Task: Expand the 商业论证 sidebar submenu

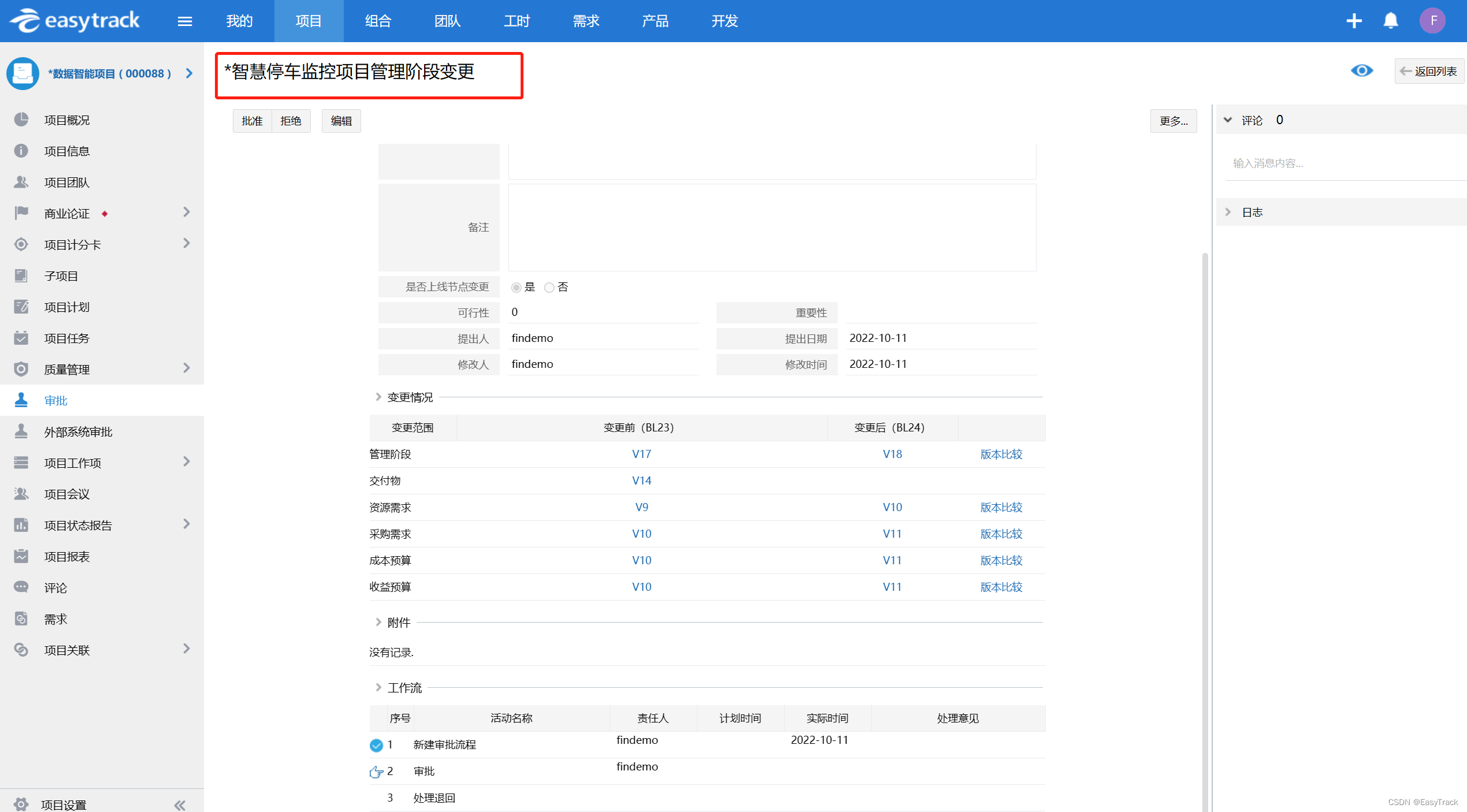Action: pyautogui.click(x=186, y=213)
